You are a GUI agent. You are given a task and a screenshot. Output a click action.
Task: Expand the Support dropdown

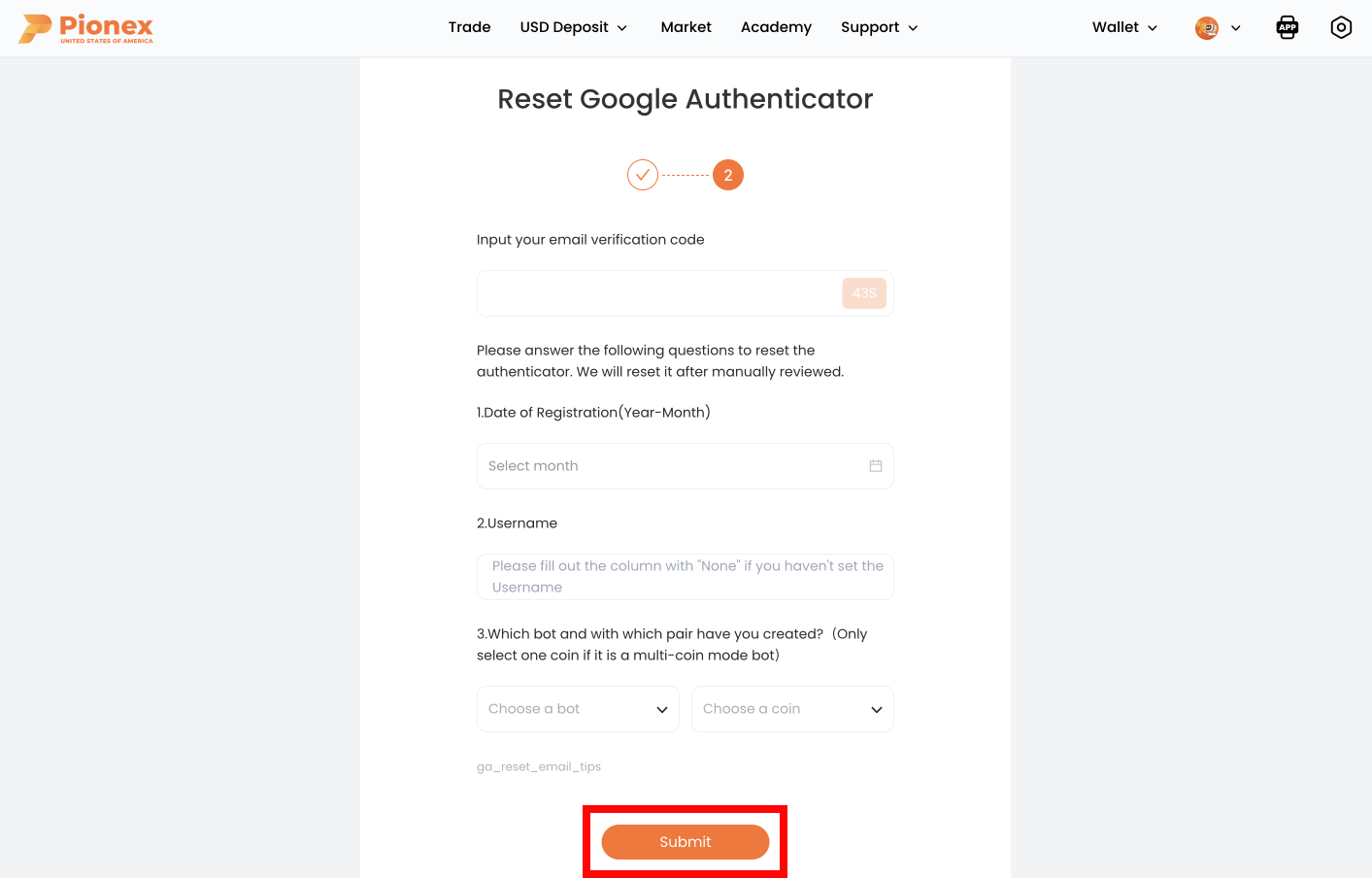pyautogui.click(x=878, y=27)
